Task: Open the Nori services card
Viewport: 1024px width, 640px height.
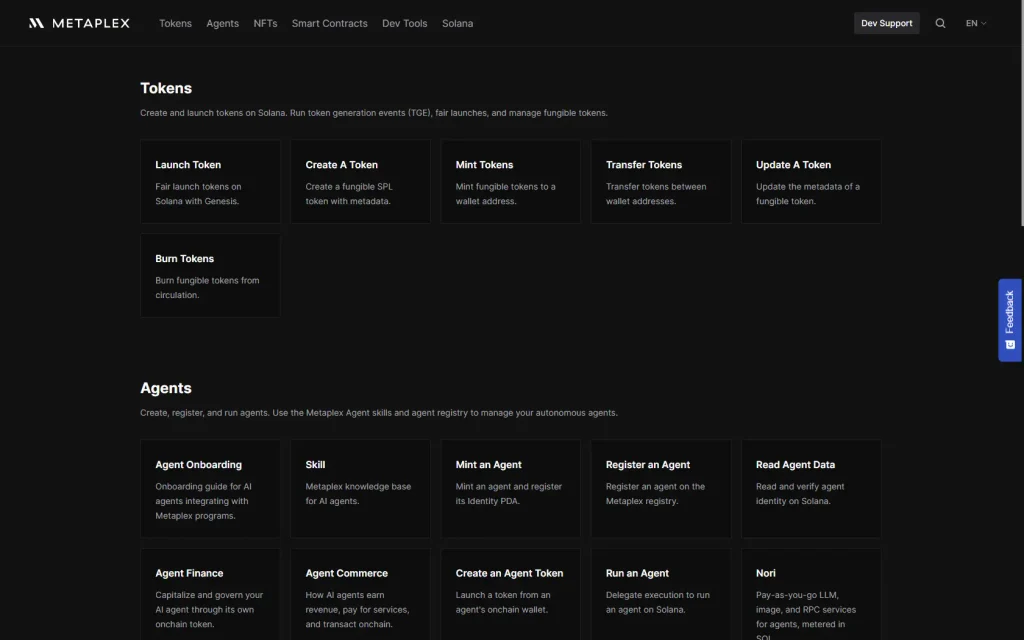Action: point(811,594)
